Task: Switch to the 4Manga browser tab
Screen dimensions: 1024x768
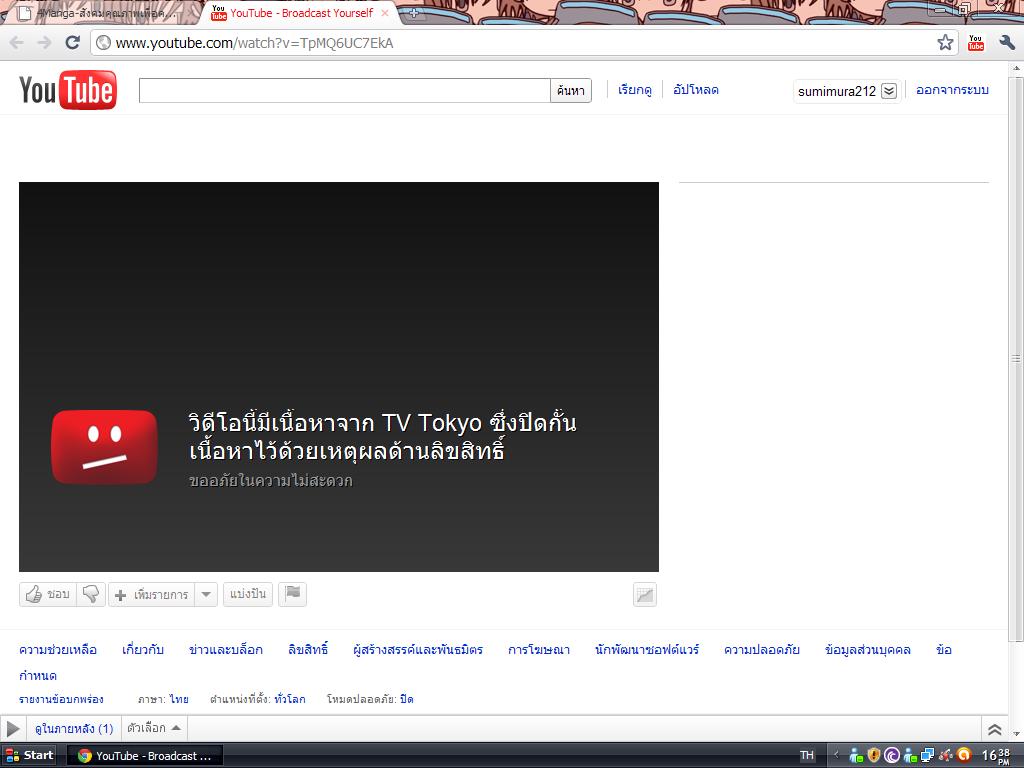Action: coord(104,13)
